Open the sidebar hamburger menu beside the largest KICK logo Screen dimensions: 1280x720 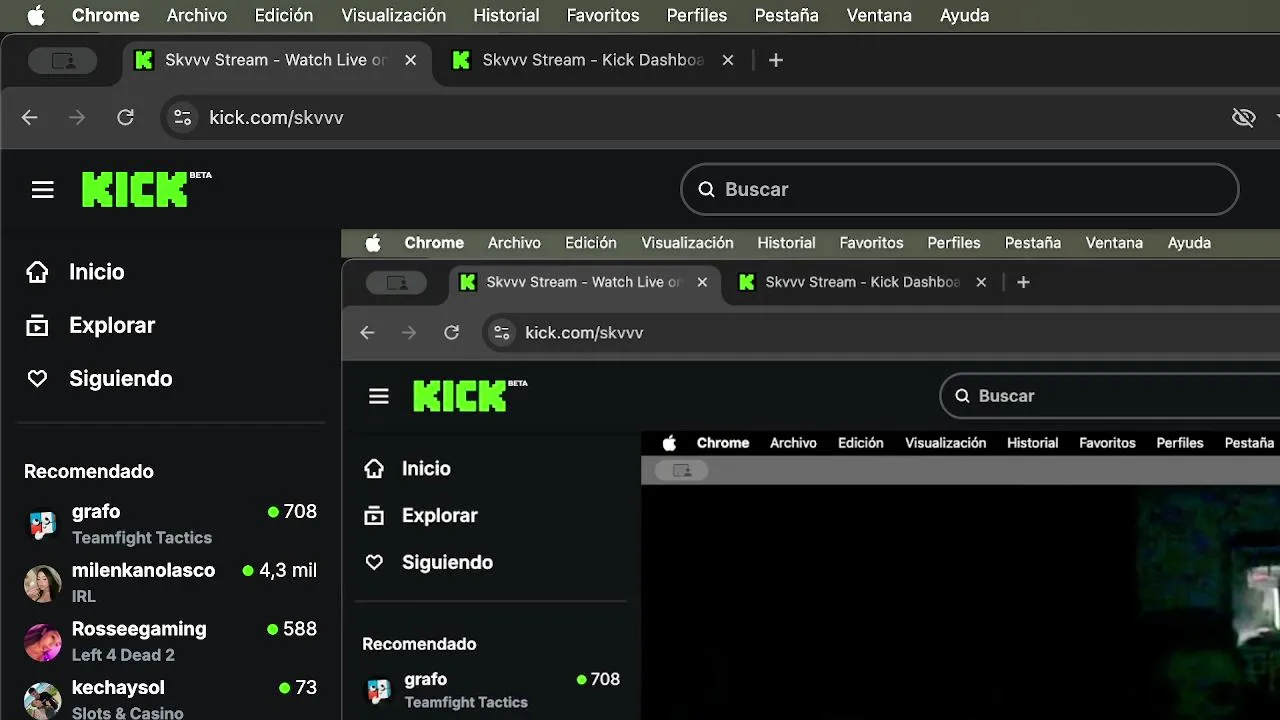[x=42, y=189]
